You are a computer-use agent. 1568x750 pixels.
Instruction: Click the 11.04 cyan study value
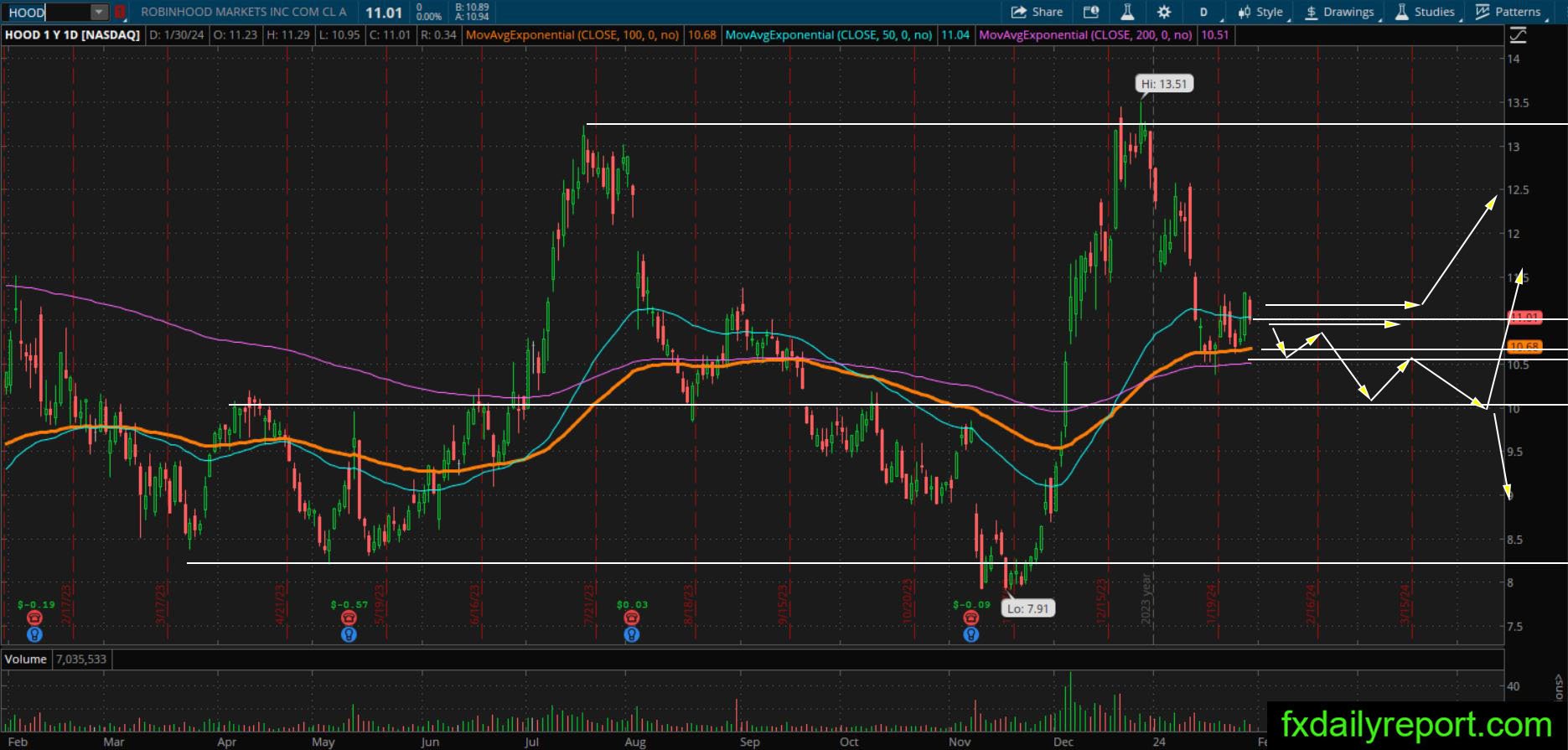pyautogui.click(x=955, y=35)
